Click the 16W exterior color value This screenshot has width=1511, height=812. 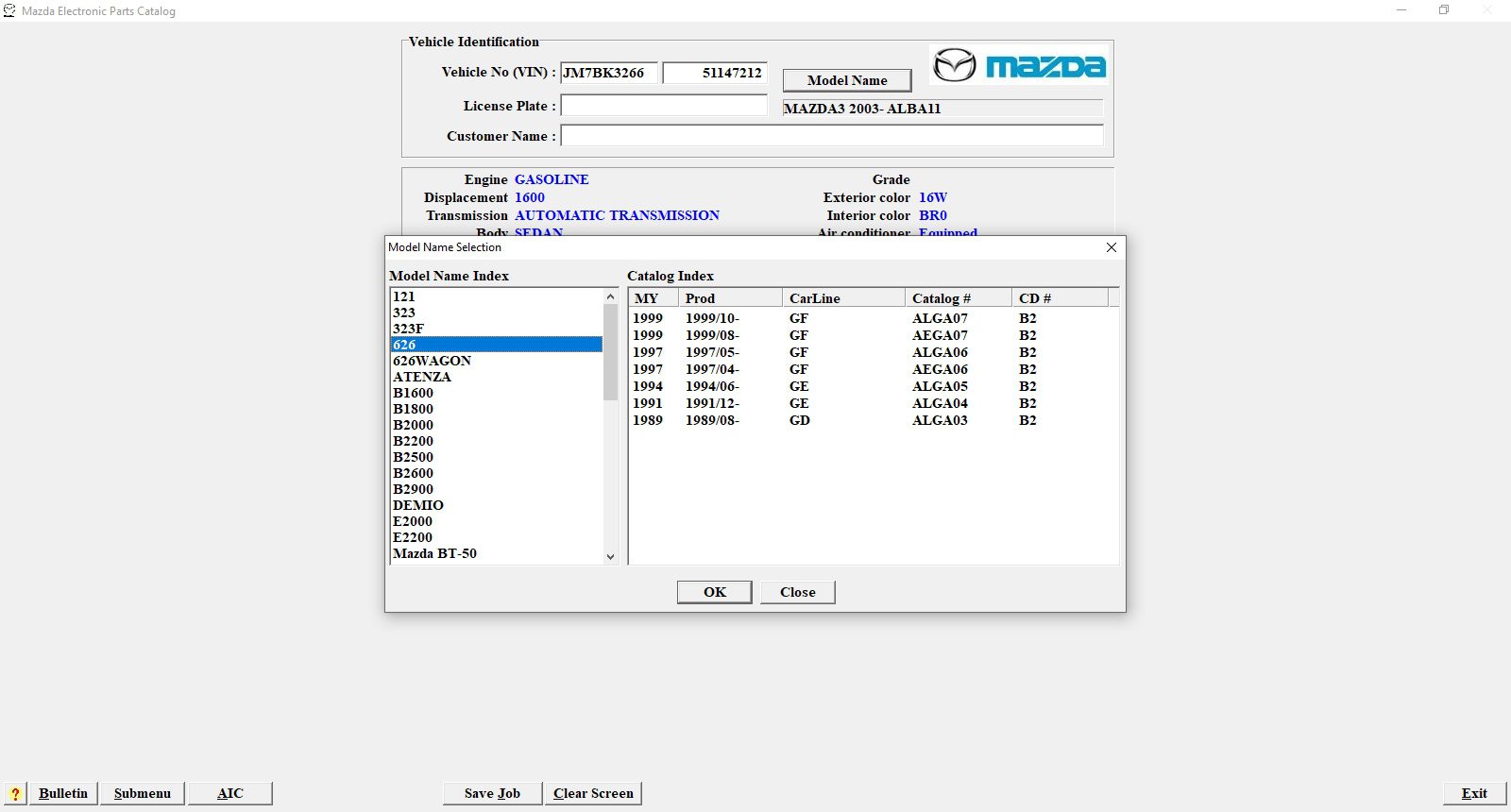pos(933,197)
